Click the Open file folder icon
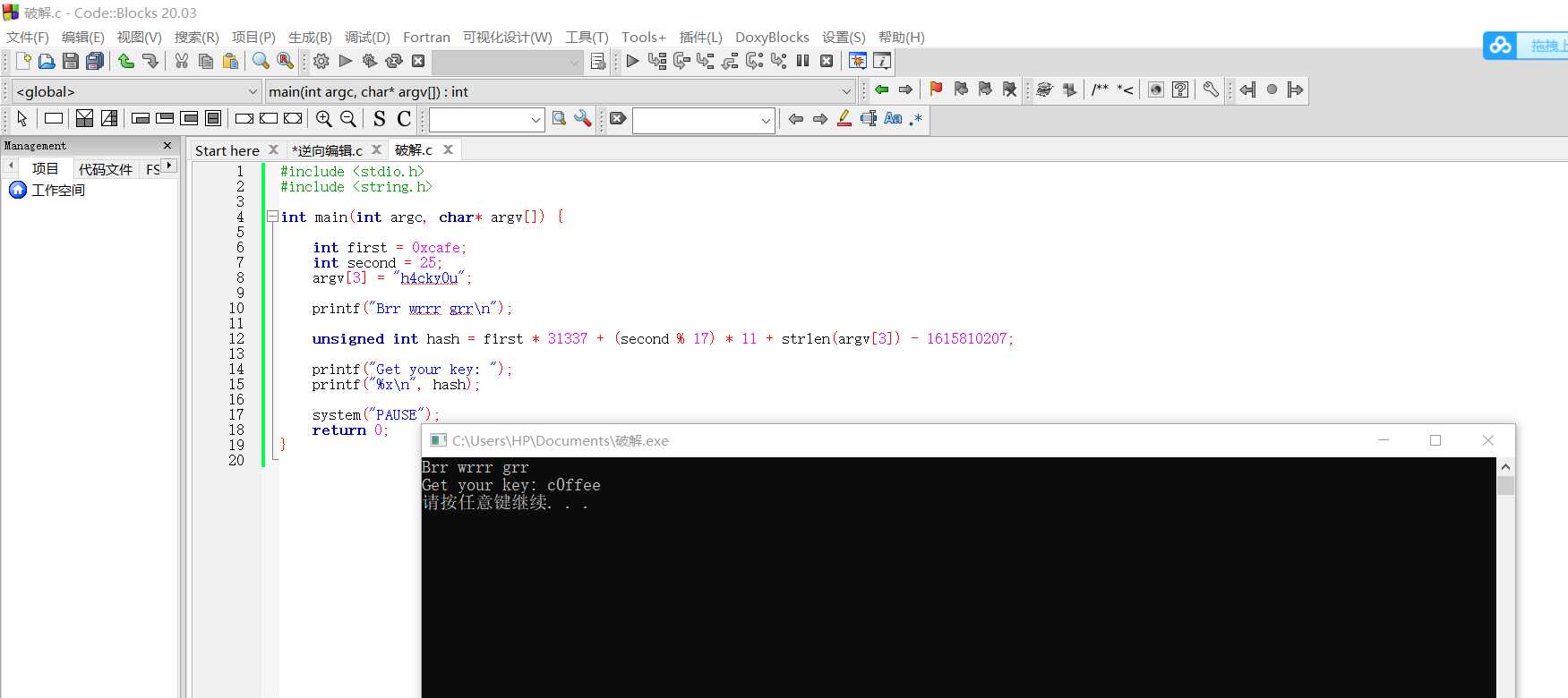 point(47,61)
